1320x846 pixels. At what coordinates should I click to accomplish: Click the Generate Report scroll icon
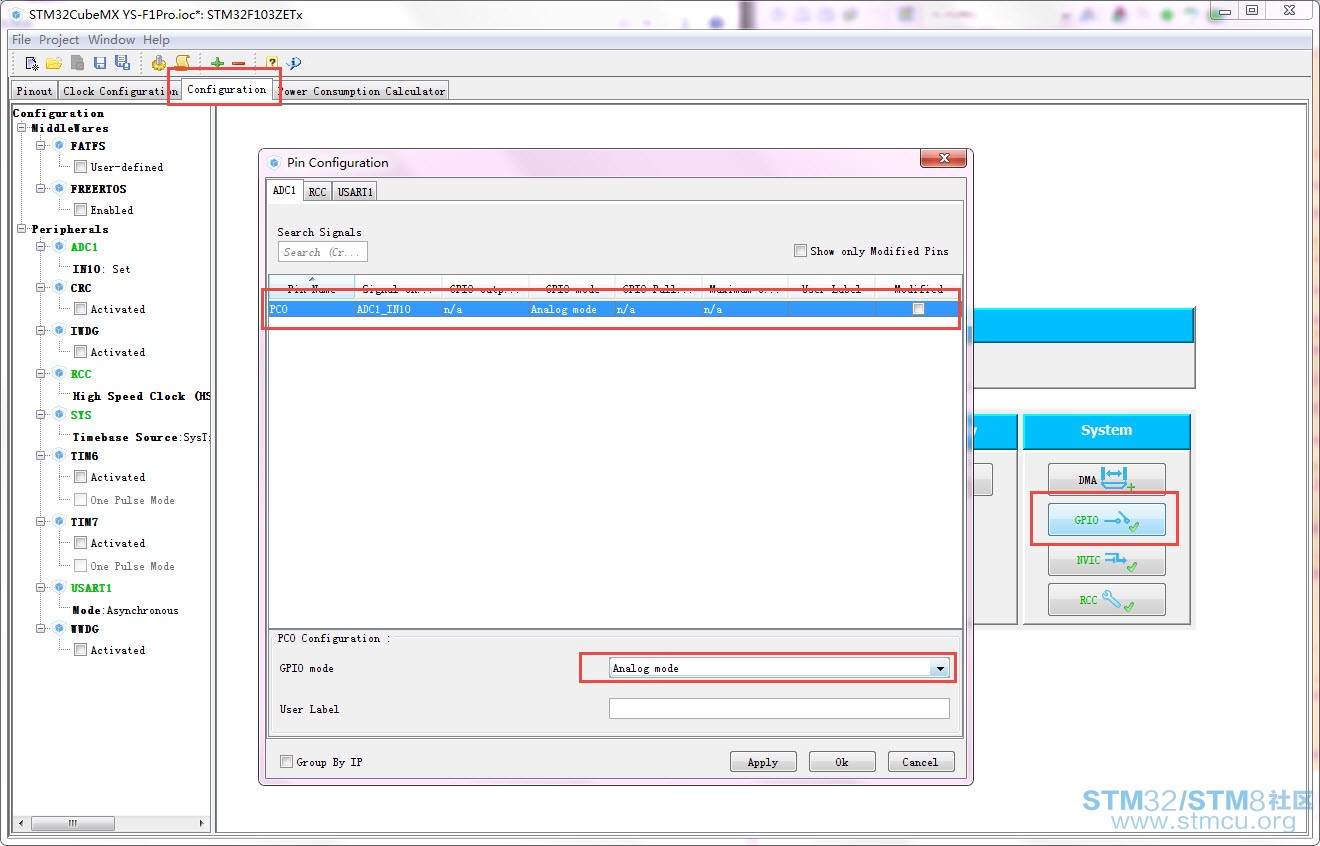[x=182, y=63]
